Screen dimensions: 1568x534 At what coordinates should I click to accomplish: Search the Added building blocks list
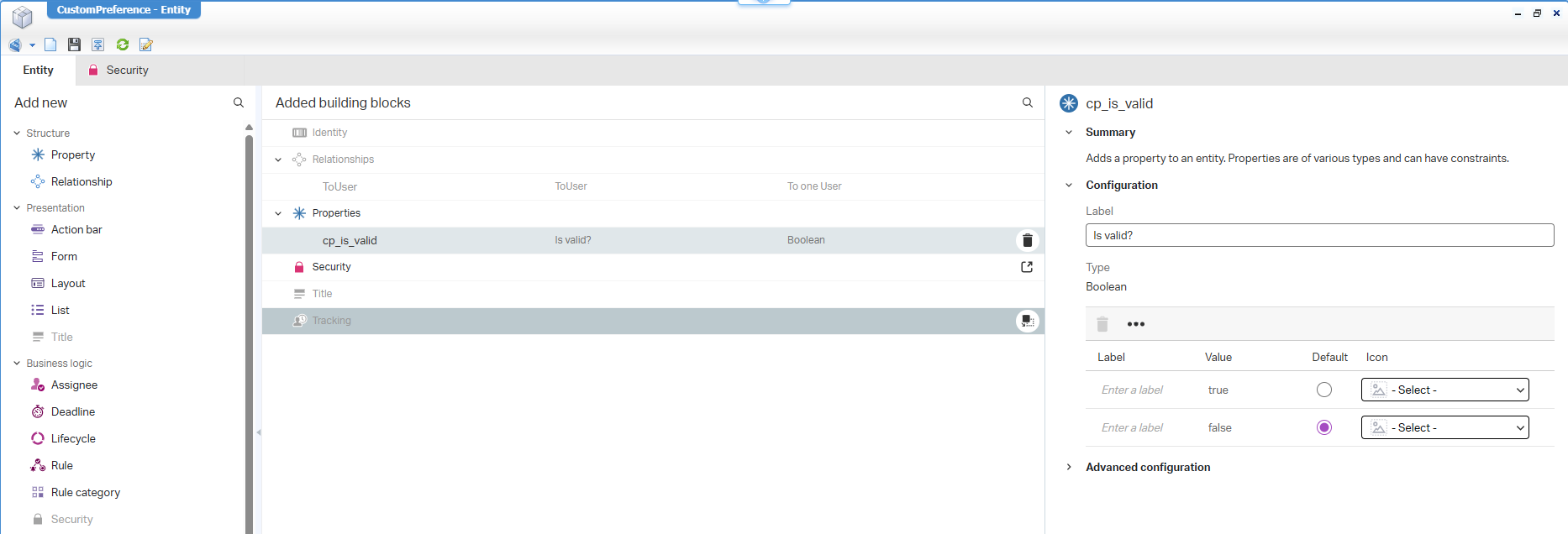tap(1027, 102)
